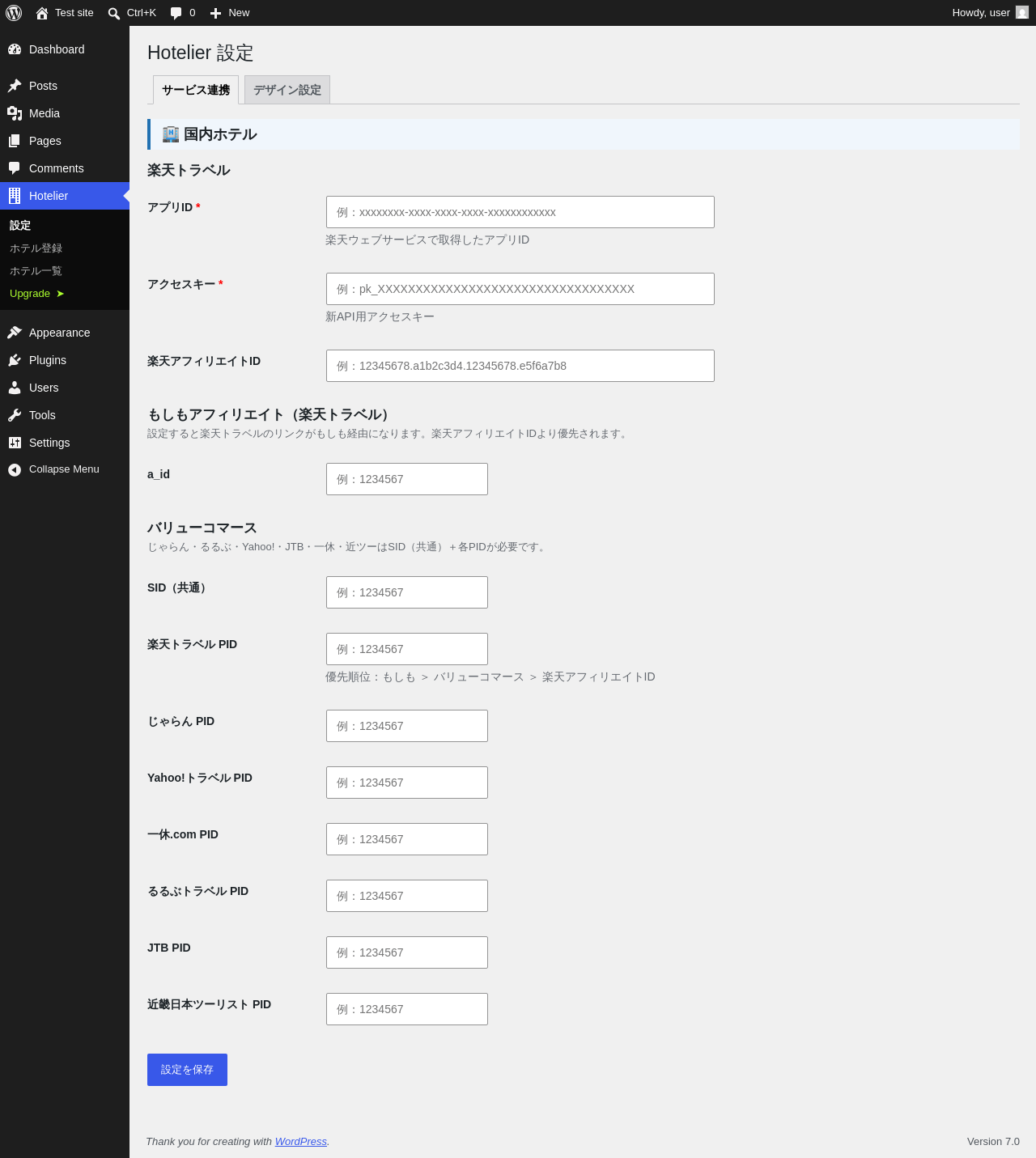Image resolution: width=1036 pixels, height=1158 pixels.
Task: Open the ホテル一覧 submenu item
Action: [36, 271]
